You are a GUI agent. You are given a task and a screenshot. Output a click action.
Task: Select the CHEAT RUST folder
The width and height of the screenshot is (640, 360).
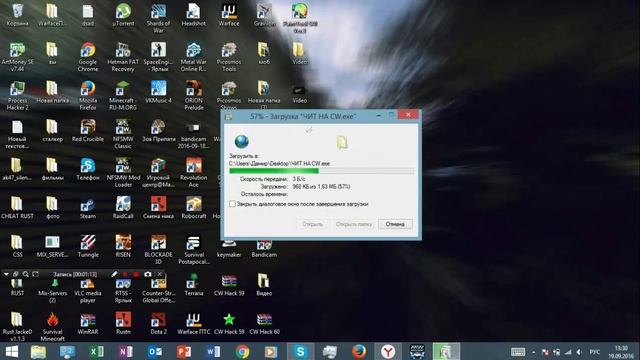(x=17, y=208)
